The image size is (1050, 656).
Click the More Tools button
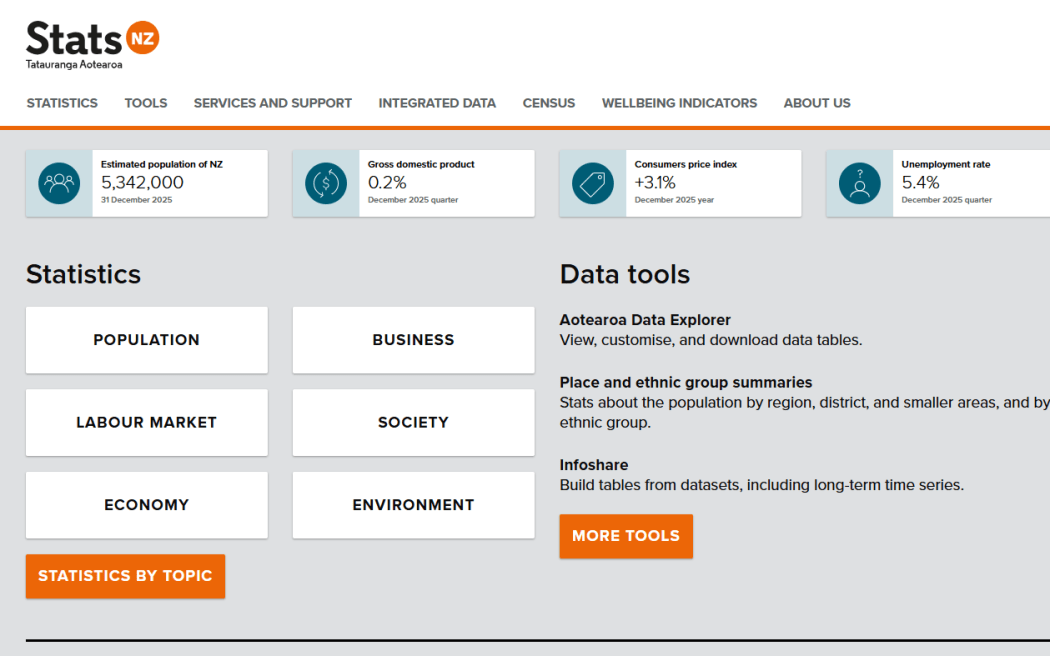click(x=626, y=536)
